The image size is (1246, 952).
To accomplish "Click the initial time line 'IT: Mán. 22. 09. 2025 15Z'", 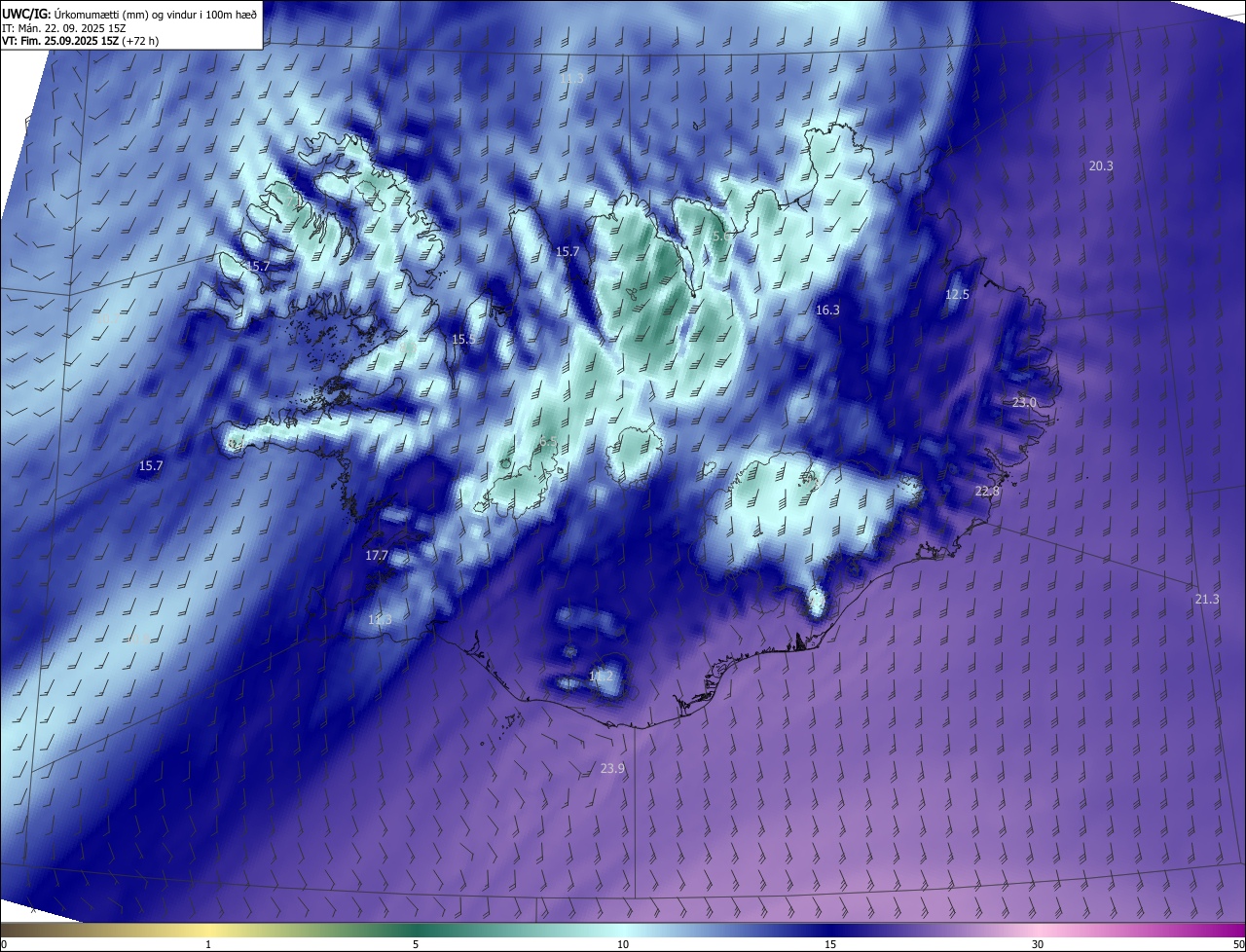I will click(66, 28).
